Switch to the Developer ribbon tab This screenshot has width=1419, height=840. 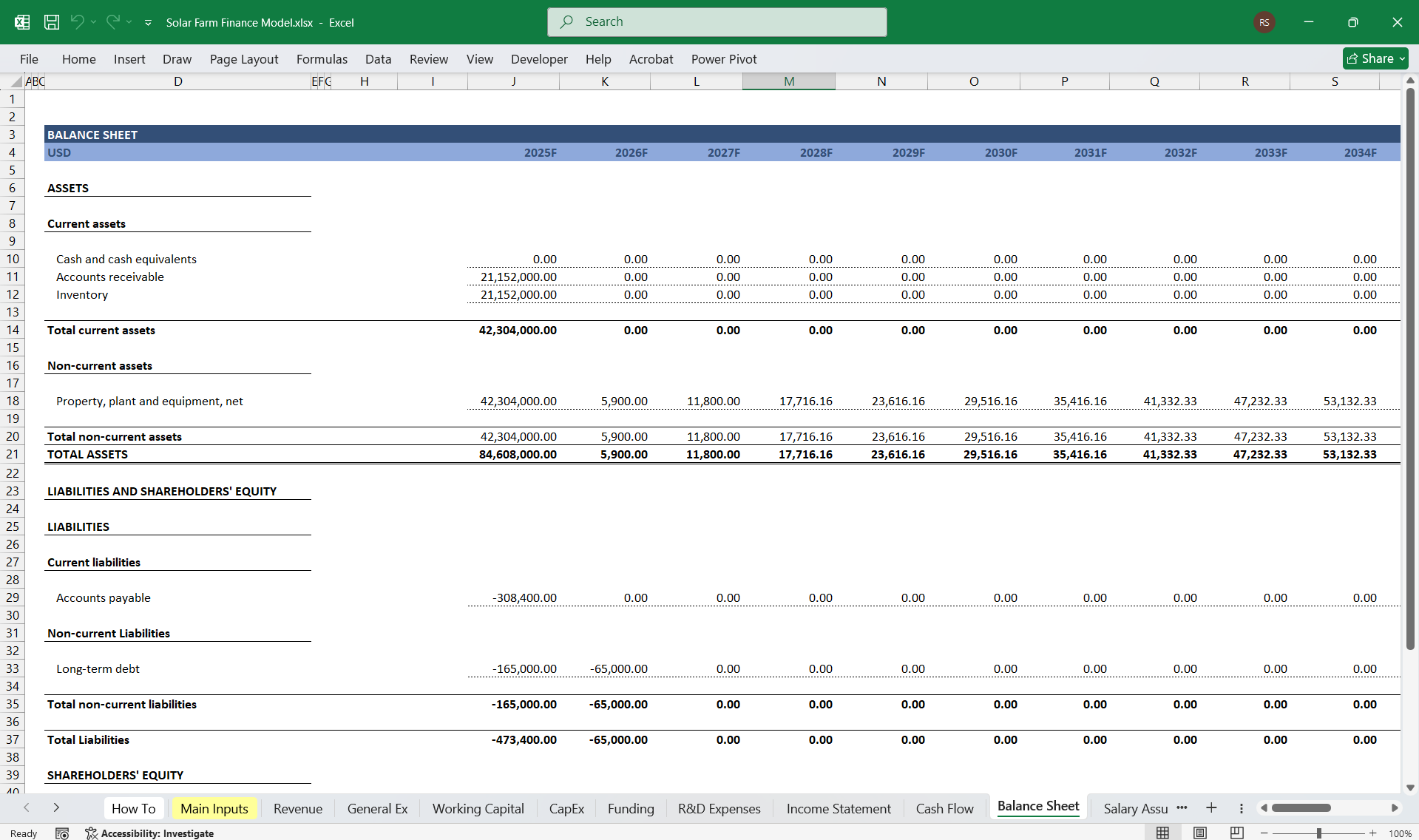click(538, 59)
